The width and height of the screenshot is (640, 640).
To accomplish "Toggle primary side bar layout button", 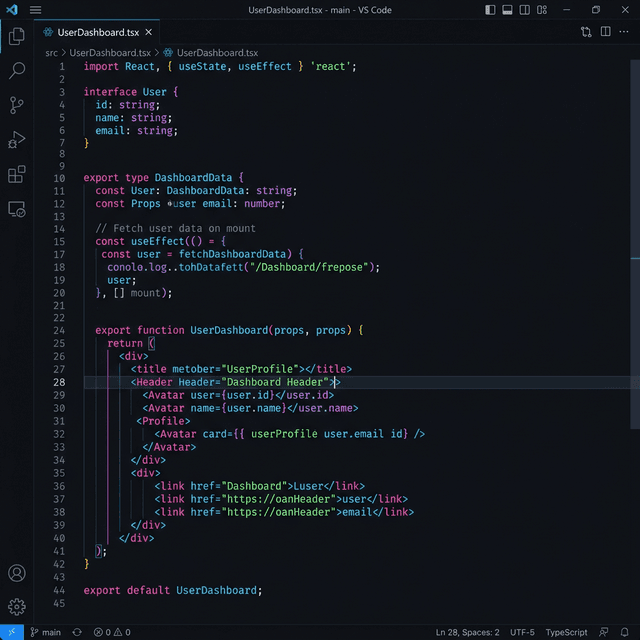I will point(490,10).
